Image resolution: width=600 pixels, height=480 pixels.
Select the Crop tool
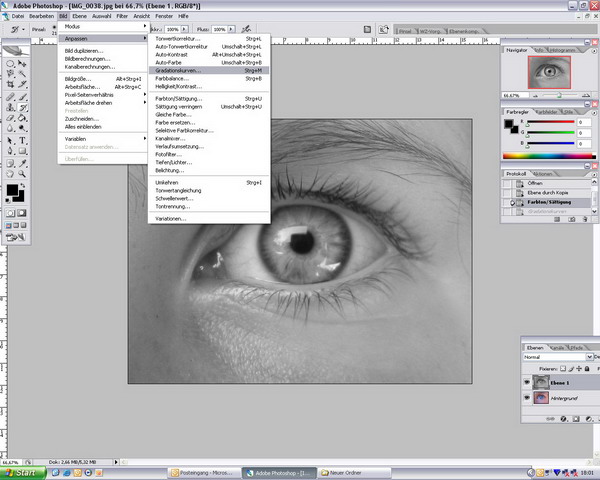(10, 84)
